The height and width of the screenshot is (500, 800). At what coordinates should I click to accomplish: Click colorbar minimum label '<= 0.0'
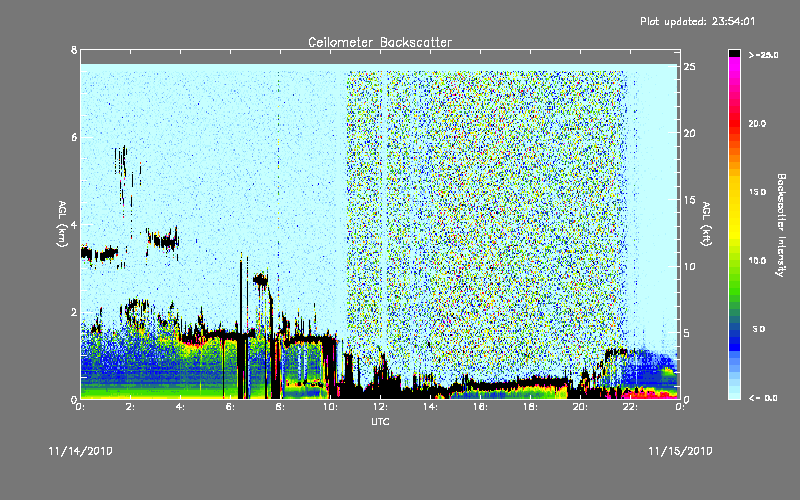click(763, 398)
